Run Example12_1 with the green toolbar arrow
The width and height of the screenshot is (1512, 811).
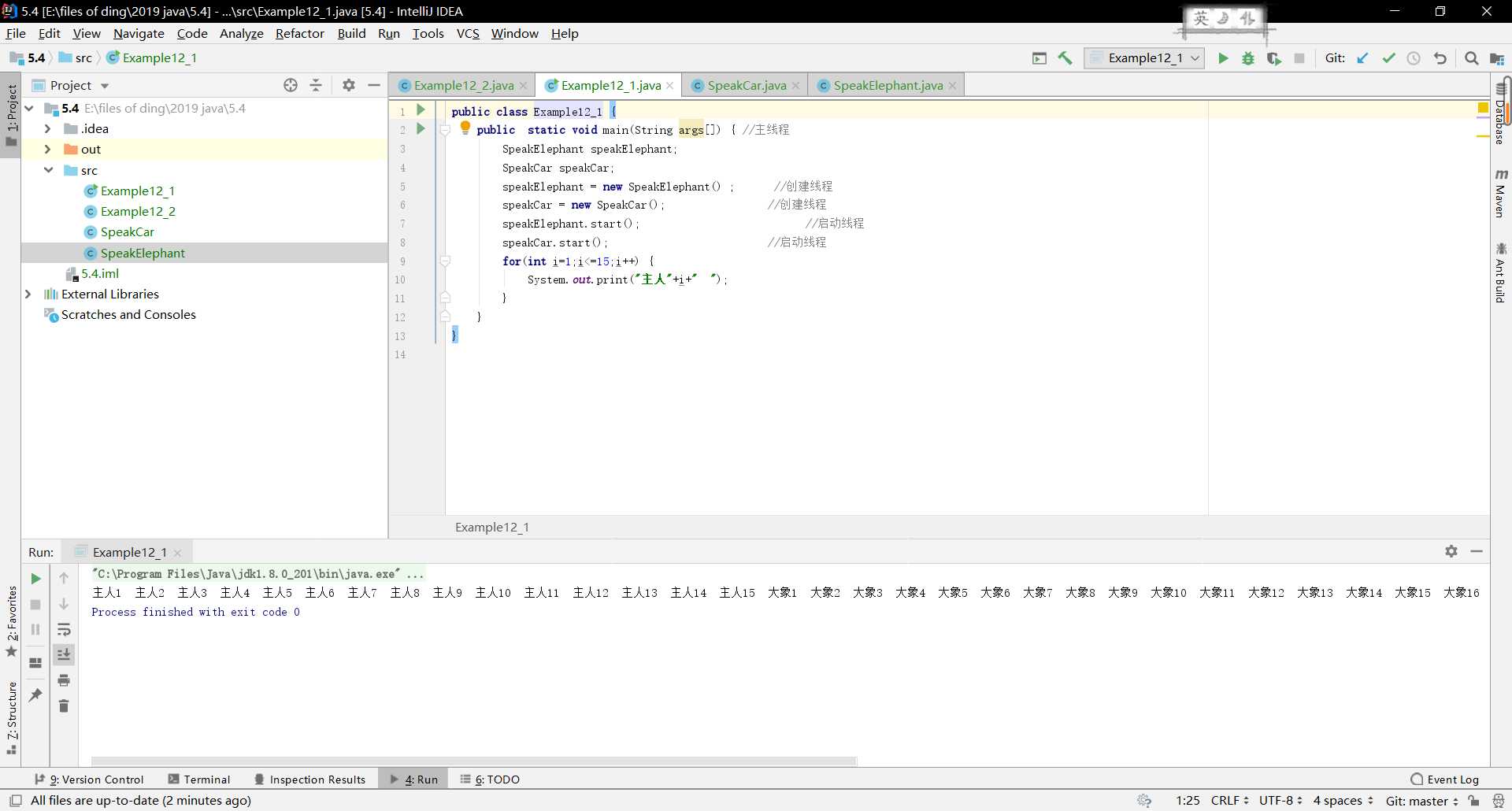(1223, 58)
